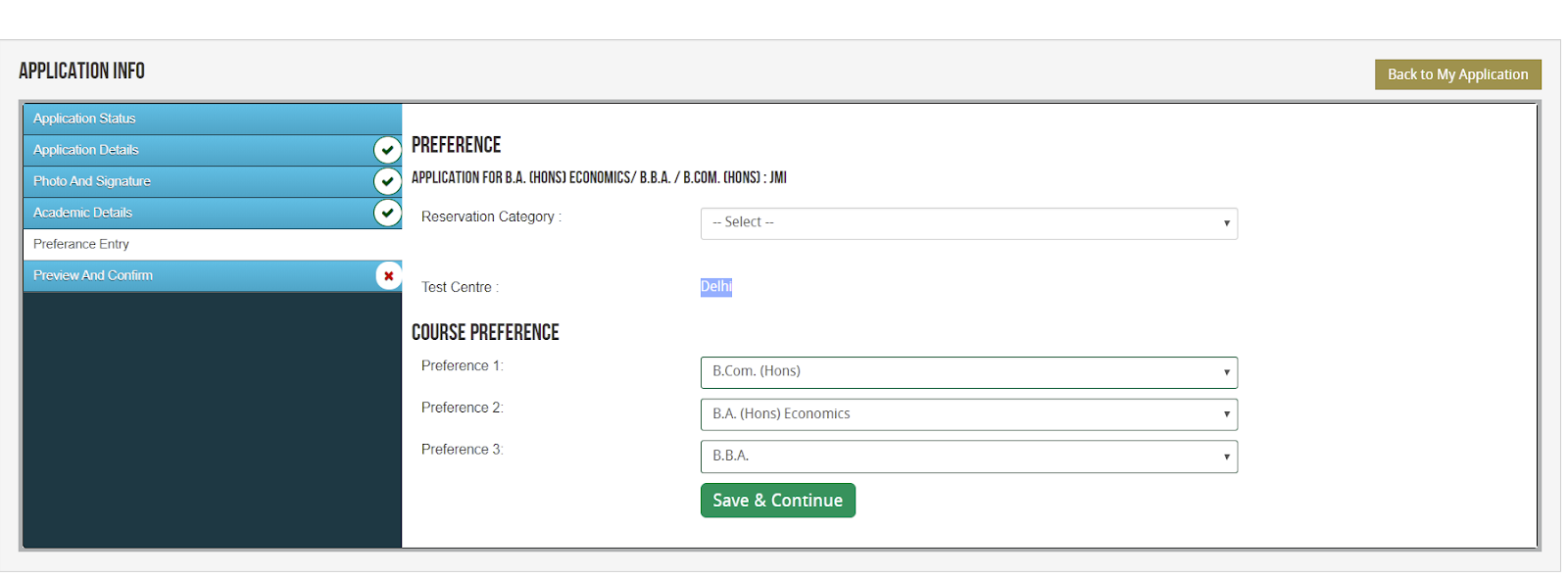This screenshot has width=1568, height=578.
Task: Open Preference 3 dropdown showing B.B.A.
Action: coord(968,457)
